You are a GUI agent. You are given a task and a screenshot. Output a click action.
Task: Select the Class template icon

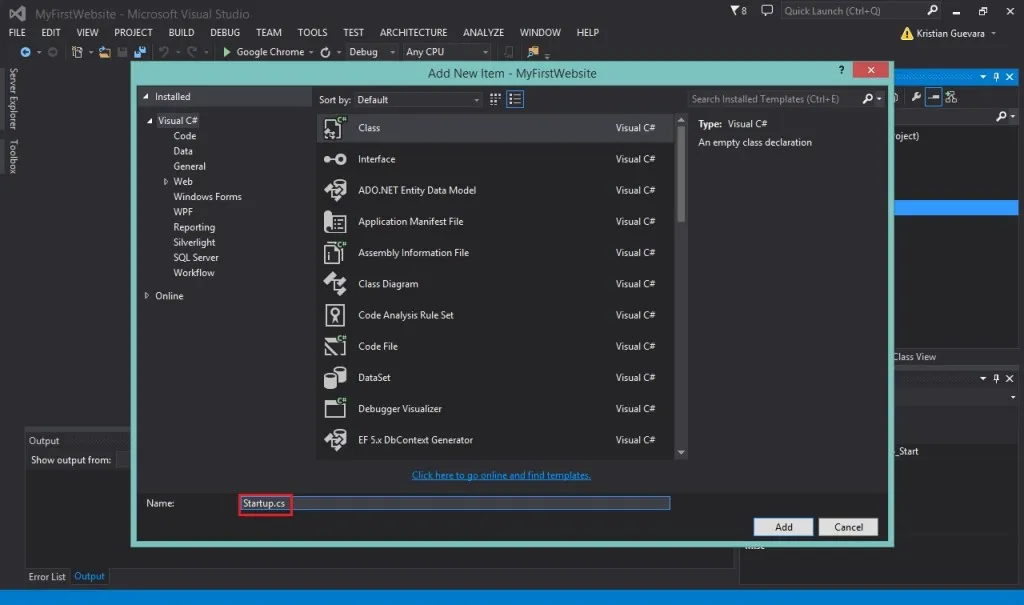coord(335,128)
